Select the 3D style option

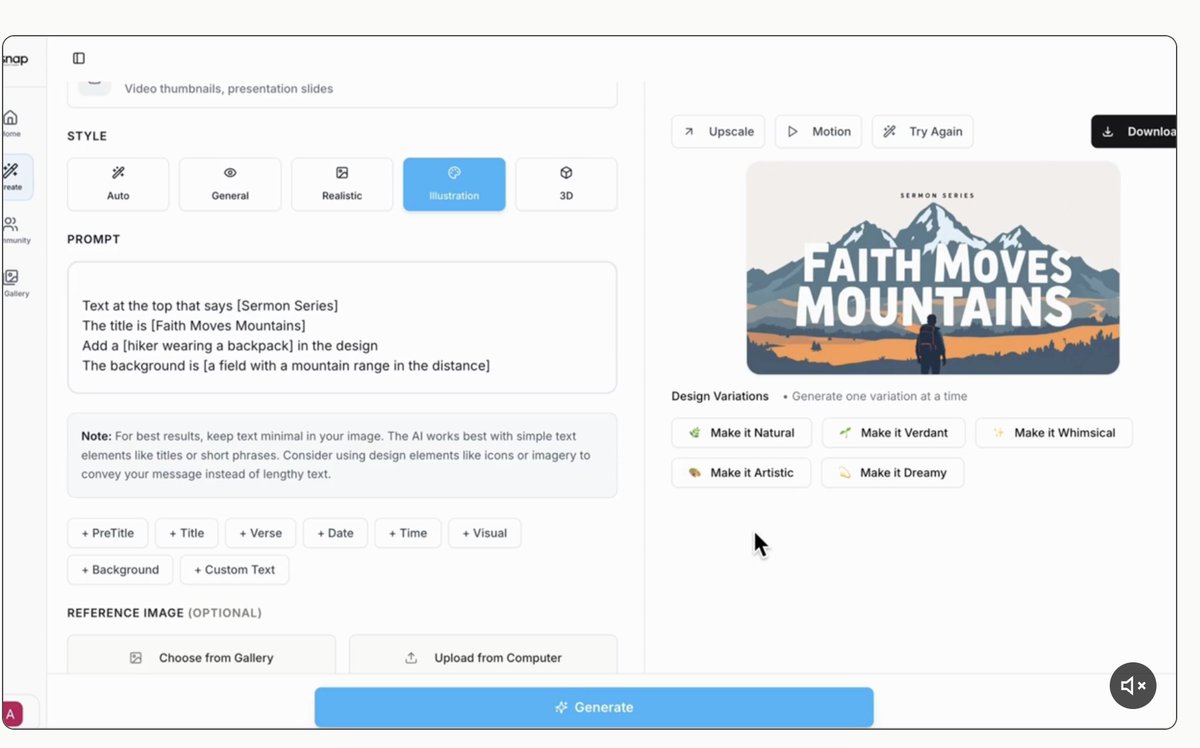point(566,184)
